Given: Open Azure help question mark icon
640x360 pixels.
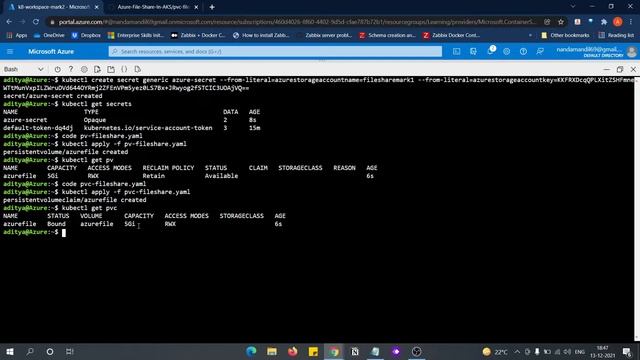Looking at the screenshot, I should point(523,51).
